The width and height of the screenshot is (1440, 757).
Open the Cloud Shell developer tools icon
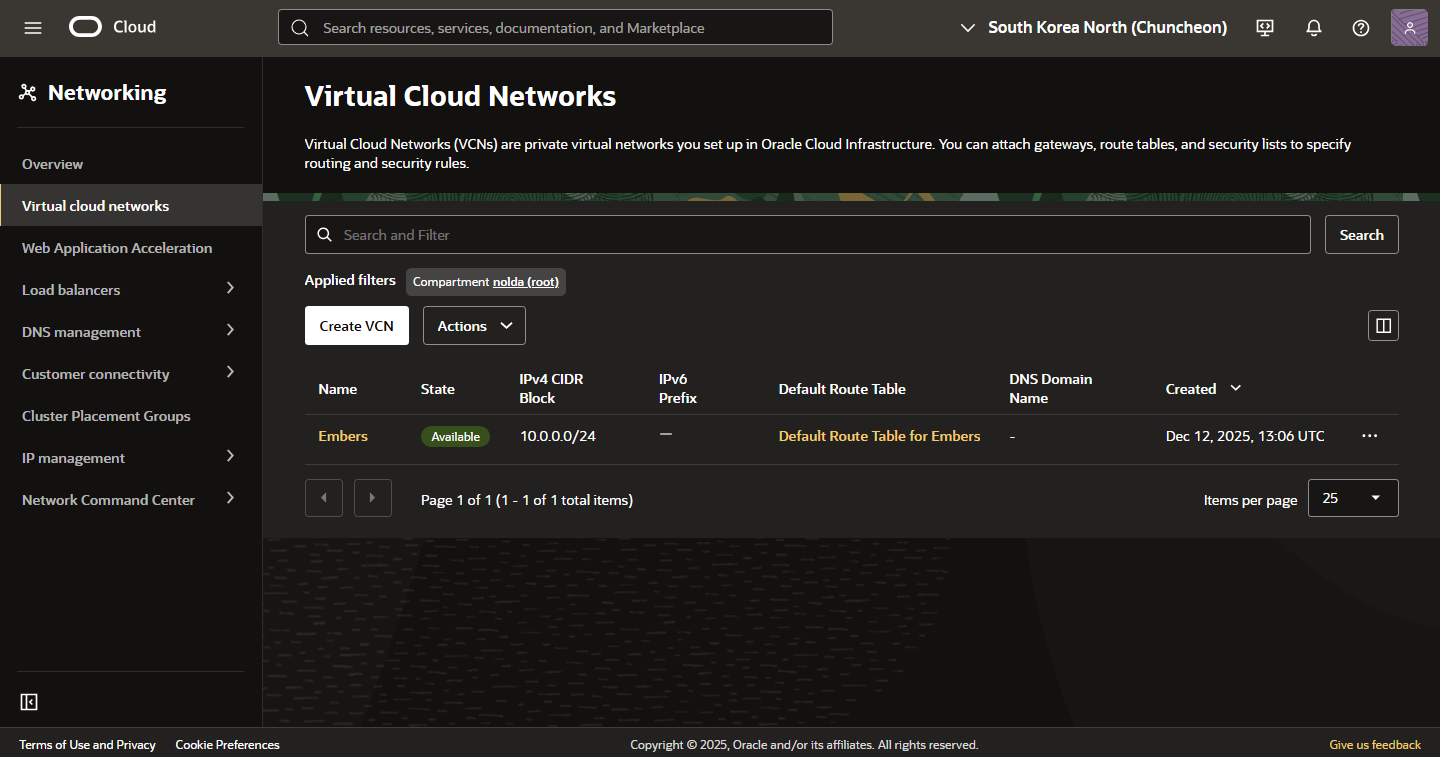[1265, 28]
